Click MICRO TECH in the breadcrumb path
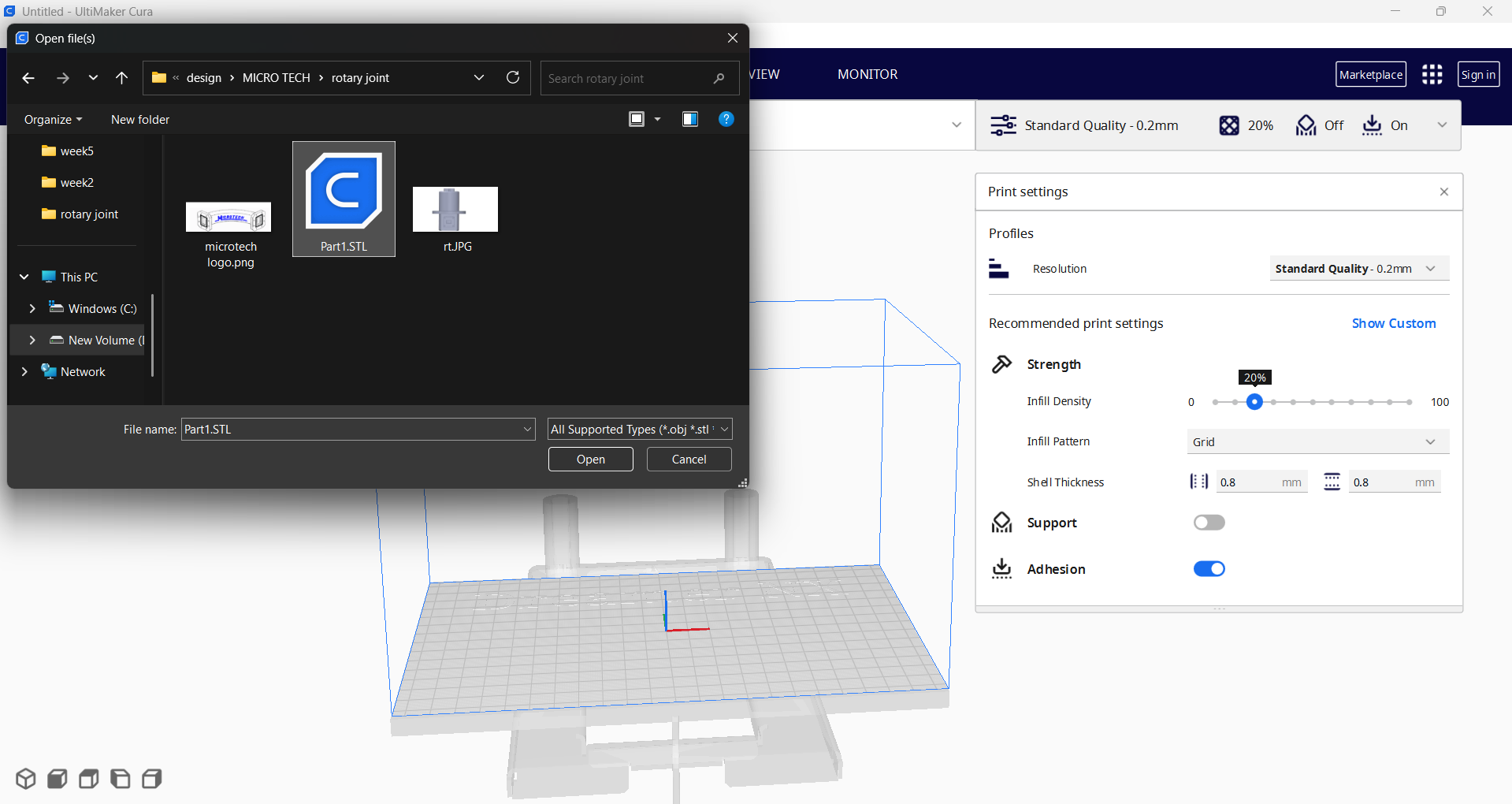Viewport: 1512px width, 804px height. tap(277, 78)
